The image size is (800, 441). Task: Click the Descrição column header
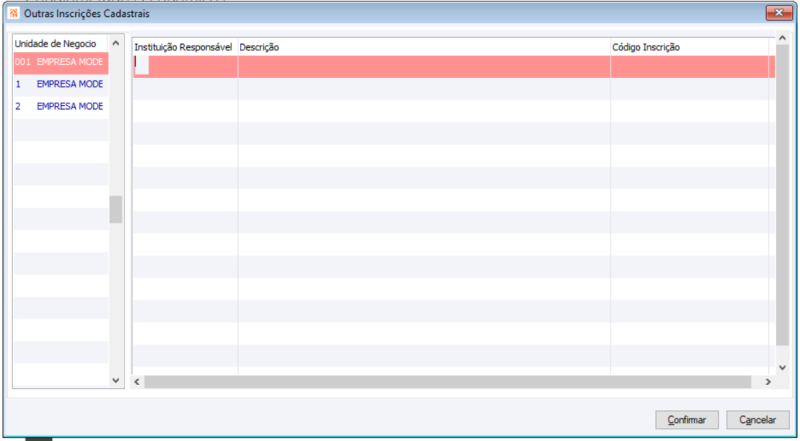coord(424,47)
